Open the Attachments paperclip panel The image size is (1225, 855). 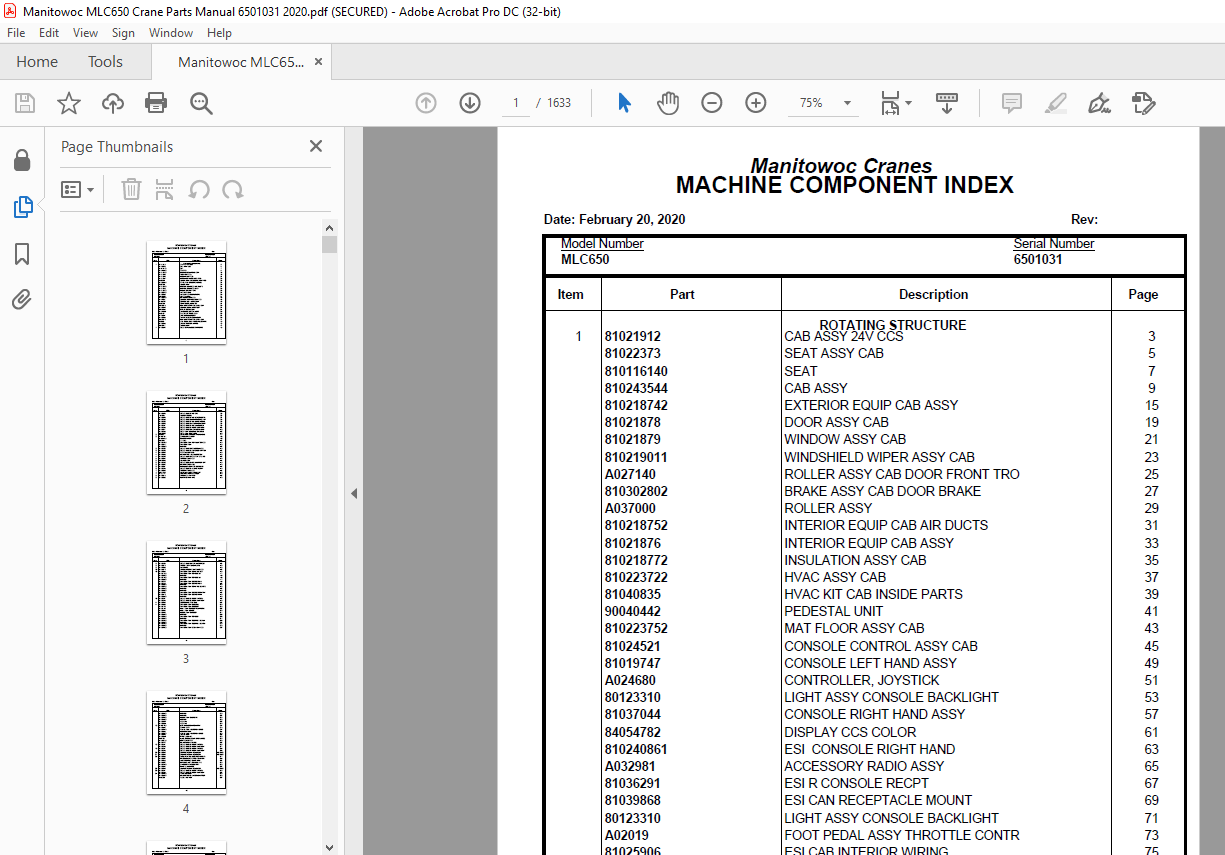pos(22,299)
